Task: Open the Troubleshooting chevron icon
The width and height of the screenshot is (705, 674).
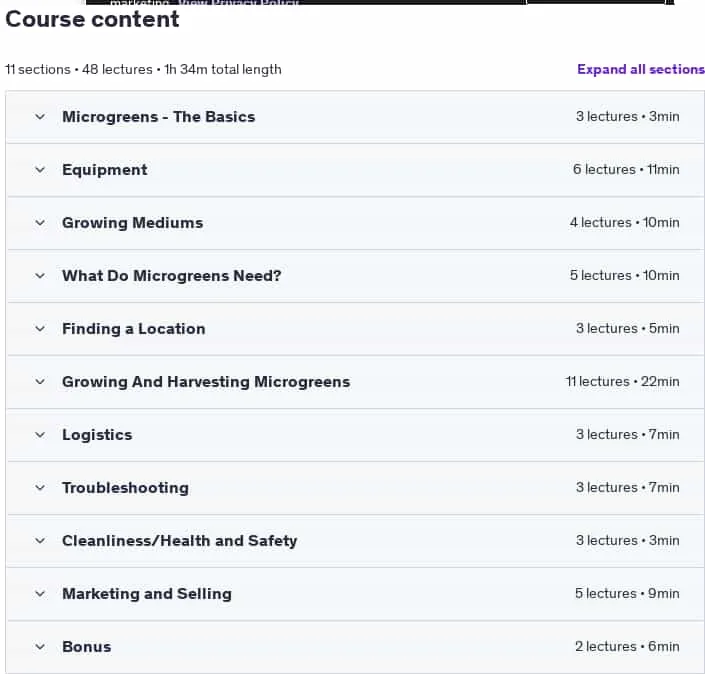Action: [40, 488]
